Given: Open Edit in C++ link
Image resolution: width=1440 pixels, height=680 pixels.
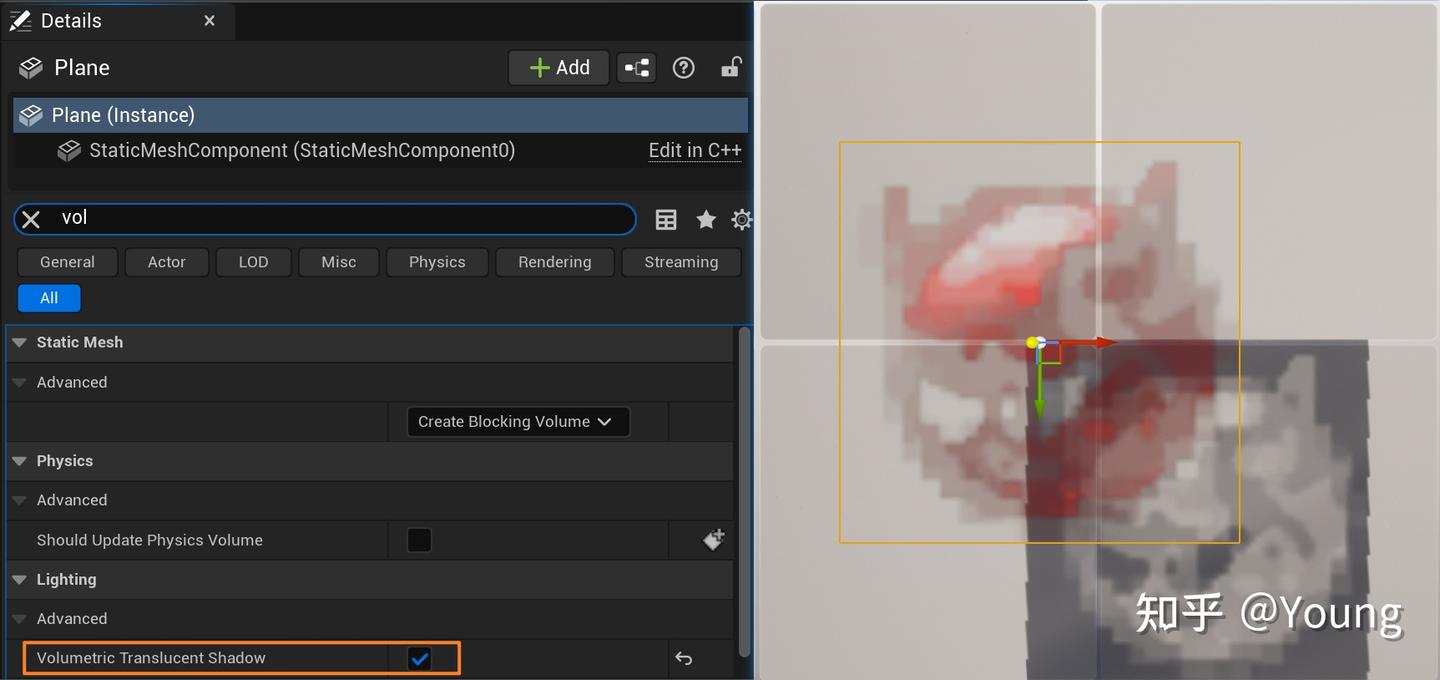Looking at the screenshot, I should 694,150.
